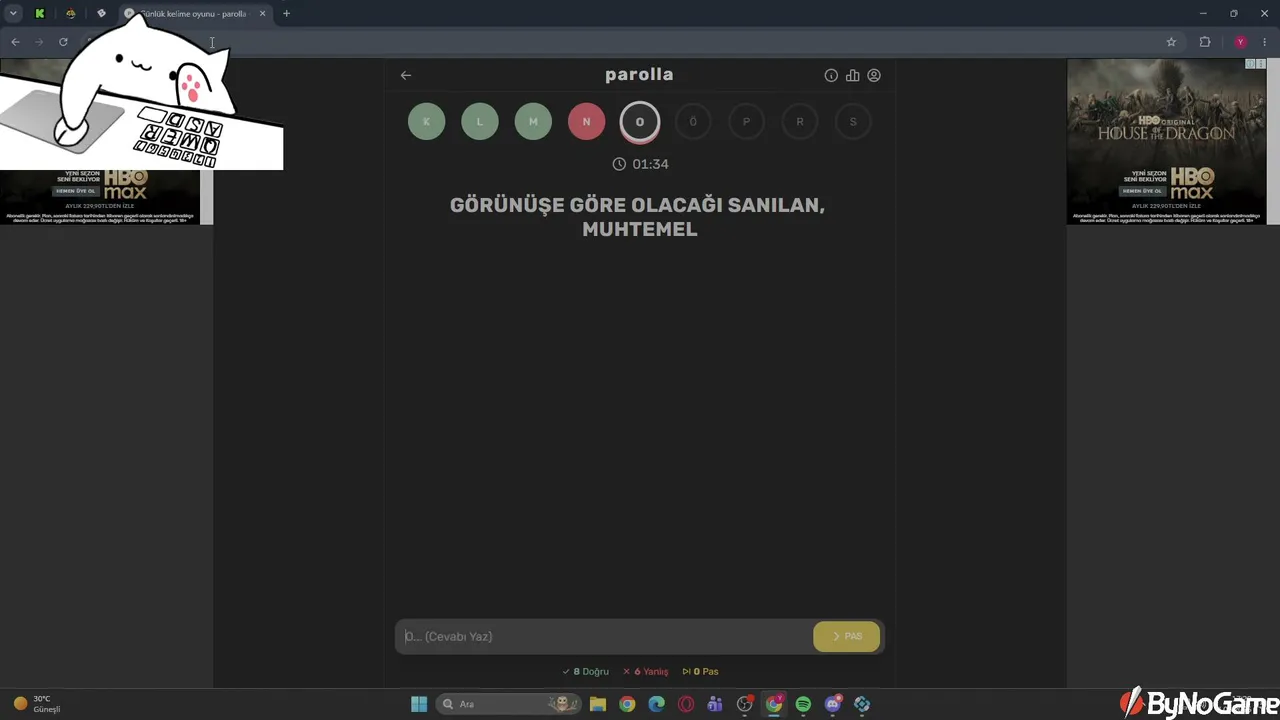
Task: Open the left HBO Max ad banner
Action: tap(100, 196)
